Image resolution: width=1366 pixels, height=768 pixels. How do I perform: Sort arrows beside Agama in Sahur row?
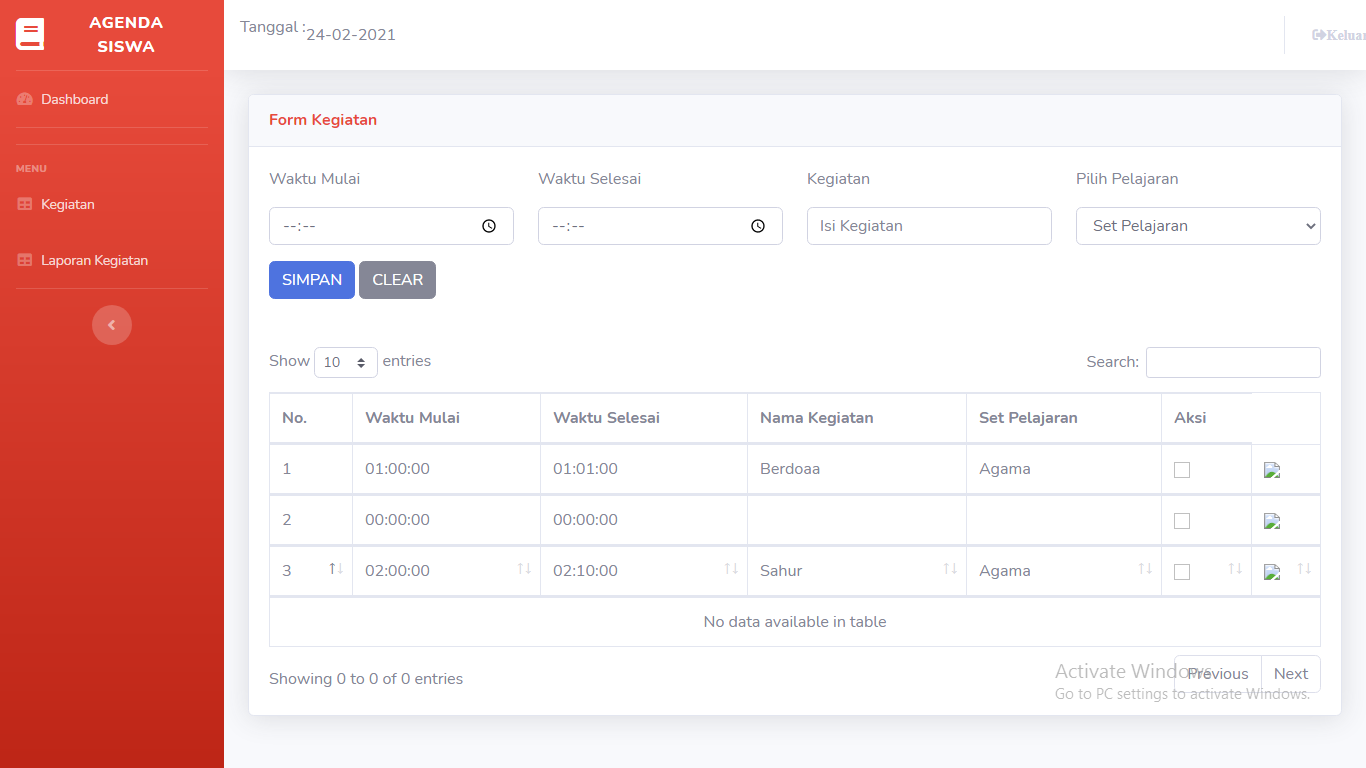(1145, 568)
